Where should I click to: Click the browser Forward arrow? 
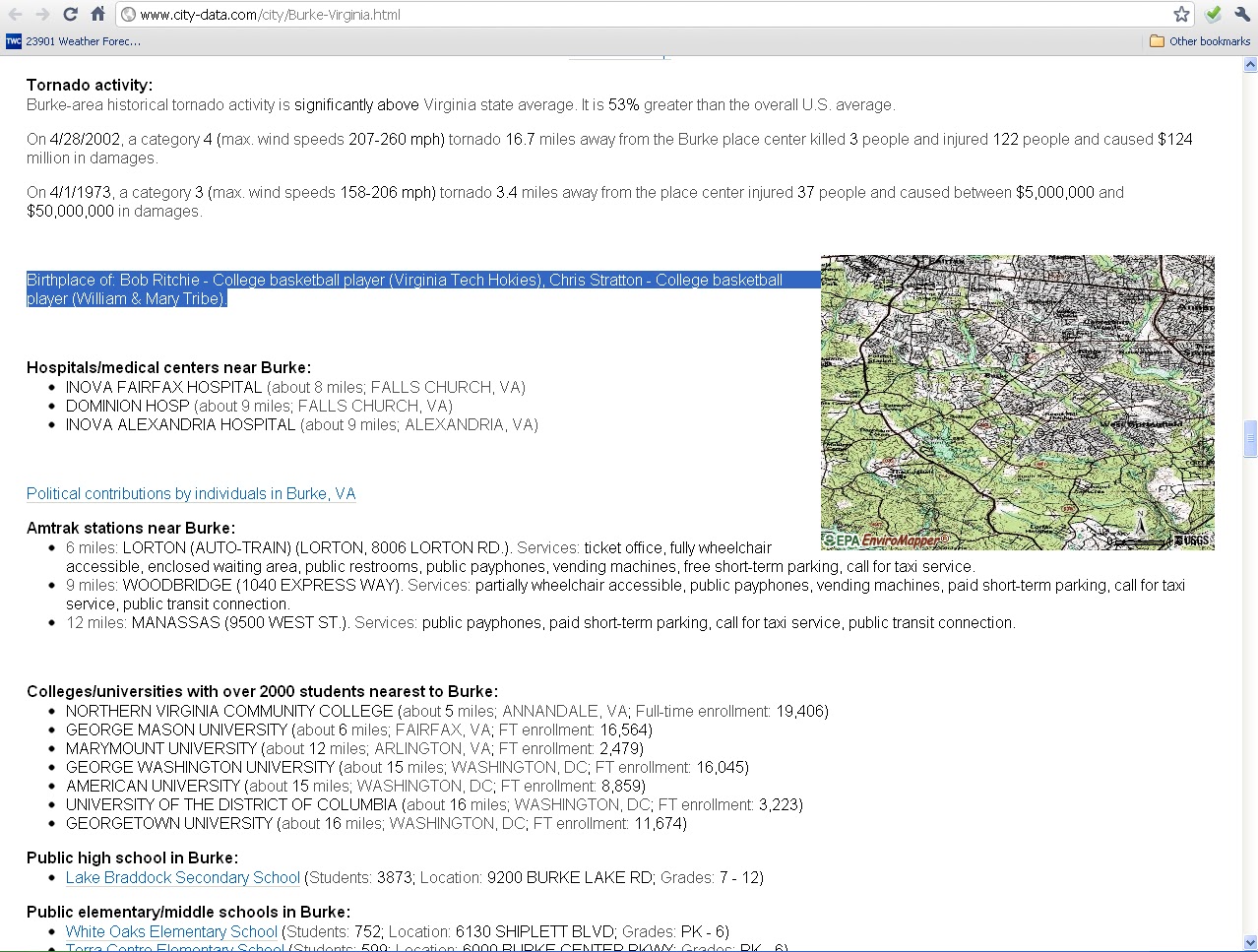click(42, 14)
